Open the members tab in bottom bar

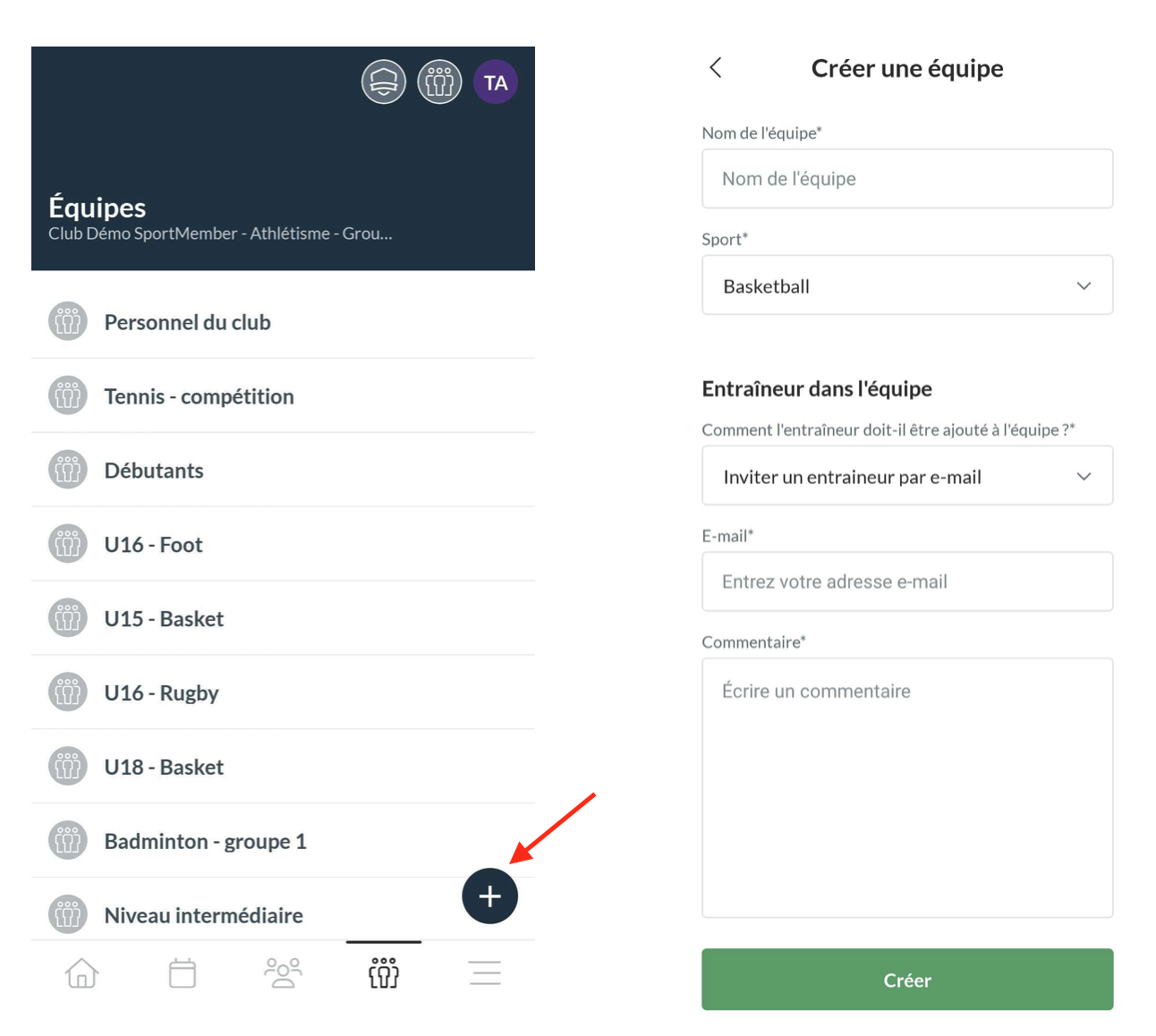tap(283, 973)
